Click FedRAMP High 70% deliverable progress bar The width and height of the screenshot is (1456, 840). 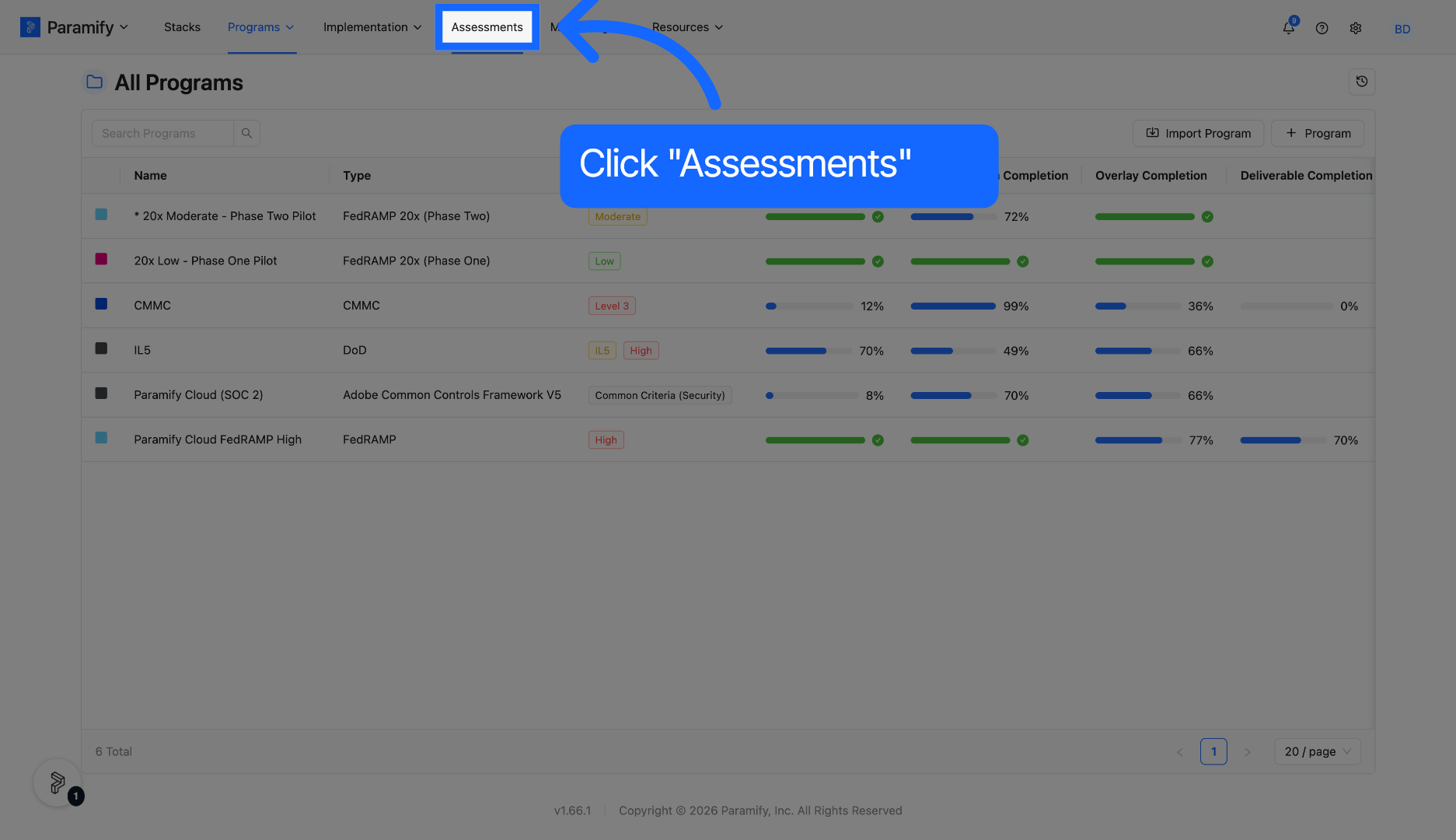pyautogui.click(x=1283, y=440)
